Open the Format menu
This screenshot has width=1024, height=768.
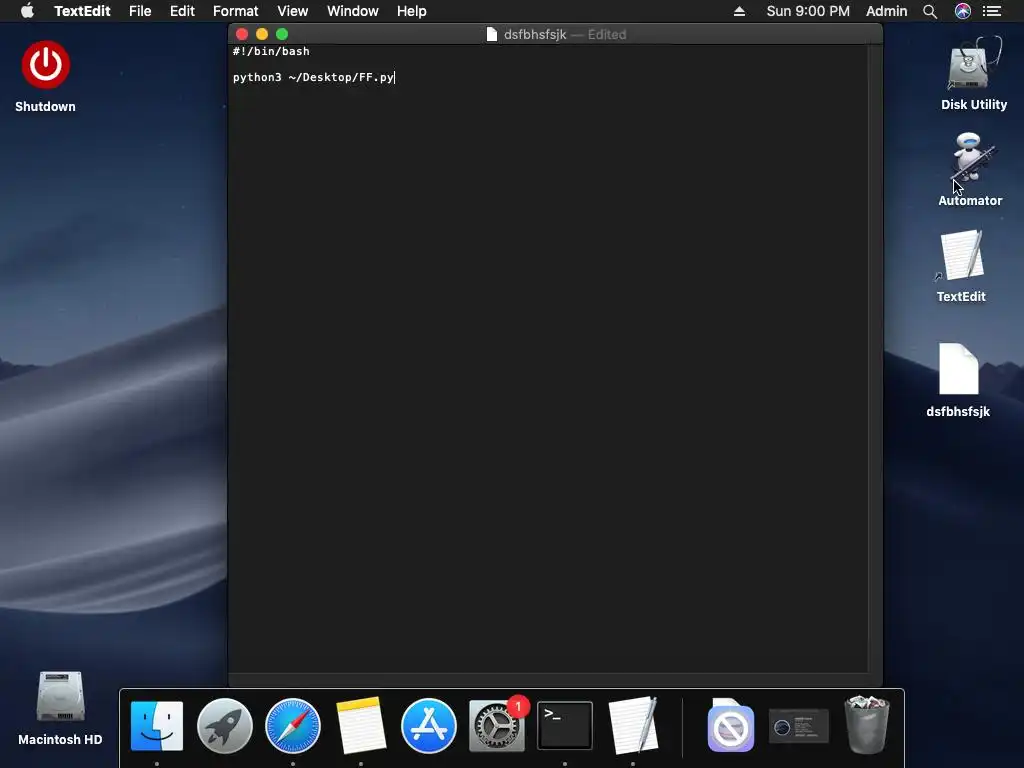click(236, 11)
